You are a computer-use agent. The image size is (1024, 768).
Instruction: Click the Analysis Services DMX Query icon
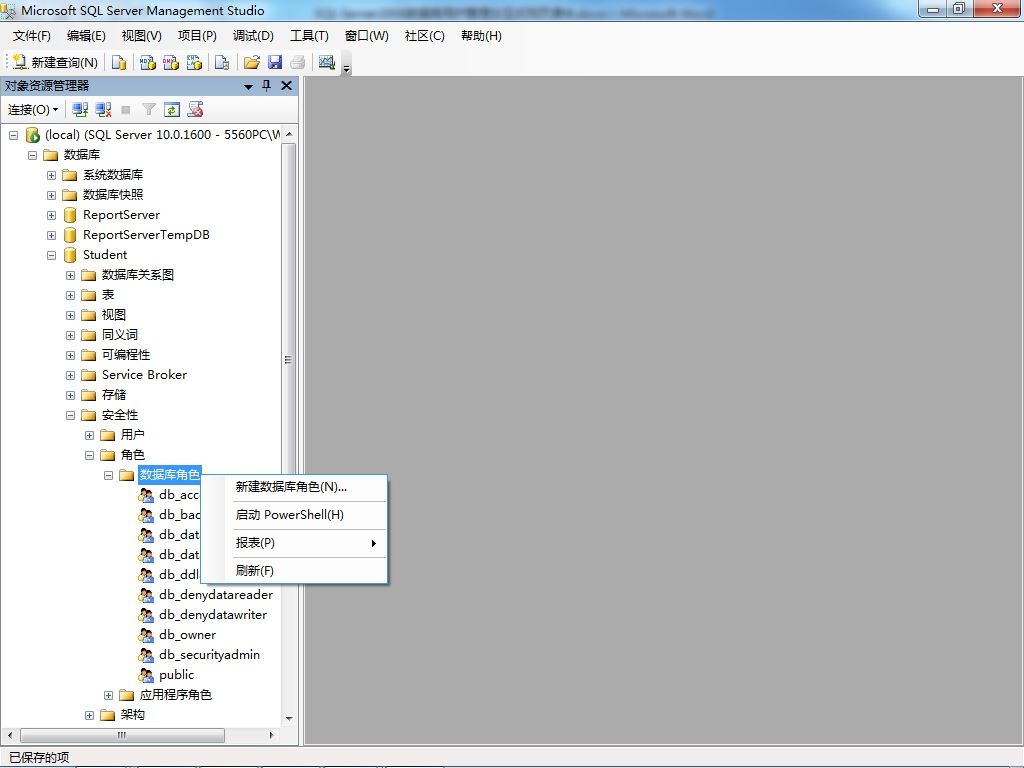171,62
